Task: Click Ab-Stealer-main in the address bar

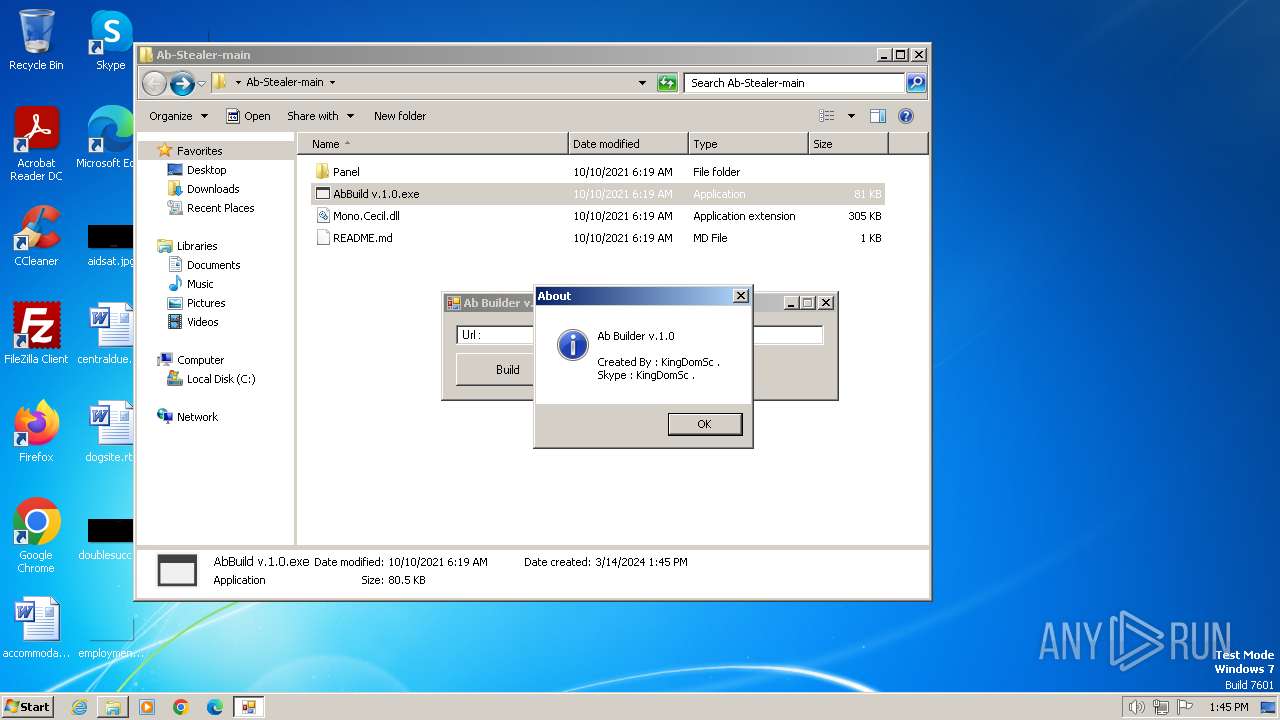Action: (284, 83)
